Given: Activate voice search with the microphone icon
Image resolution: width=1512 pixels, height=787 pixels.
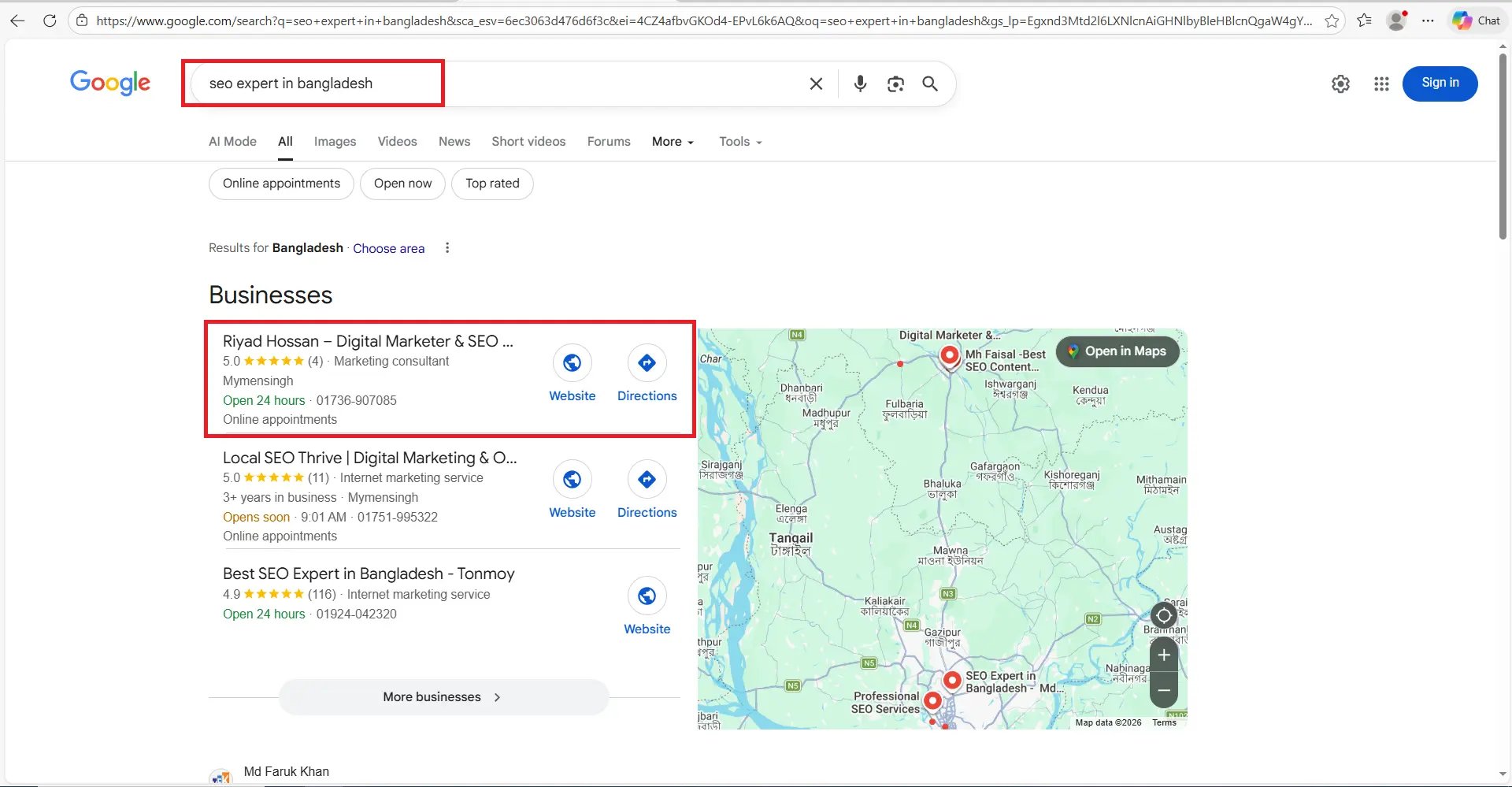Looking at the screenshot, I should (x=860, y=84).
